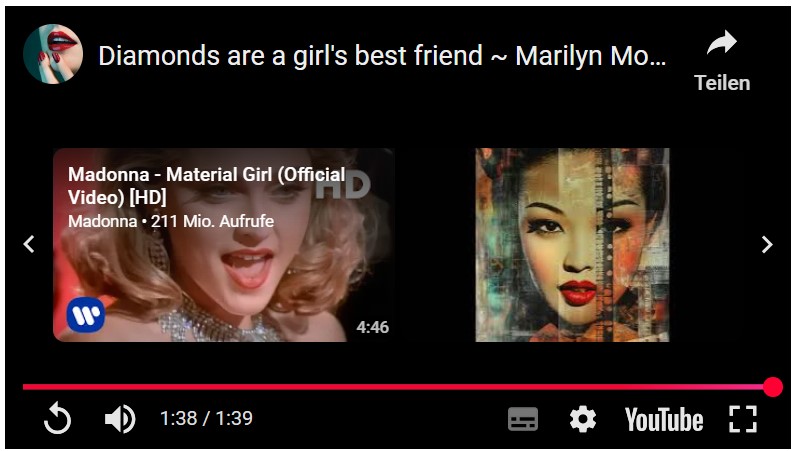798x451 pixels.
Task: Click the Teilen label
Action: pyautogui.click(x=722, y=83)
